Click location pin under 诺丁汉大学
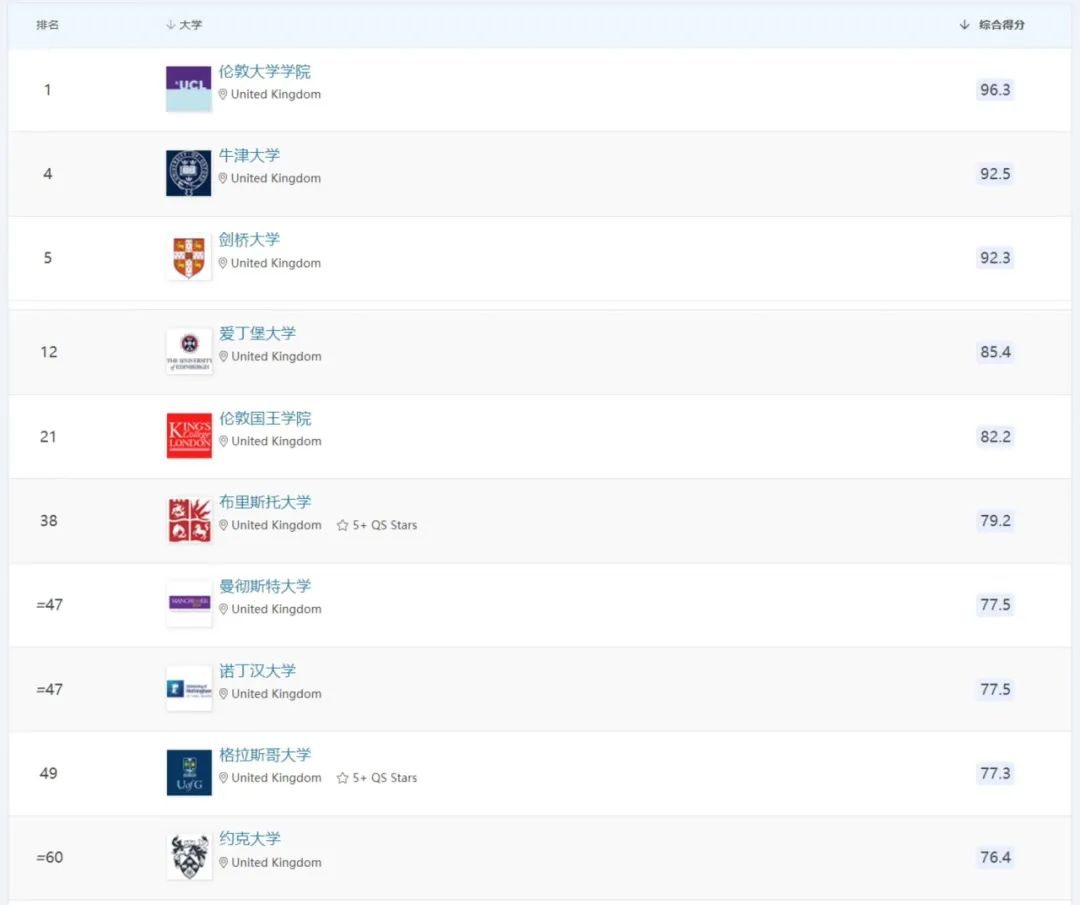 (224, 694)
